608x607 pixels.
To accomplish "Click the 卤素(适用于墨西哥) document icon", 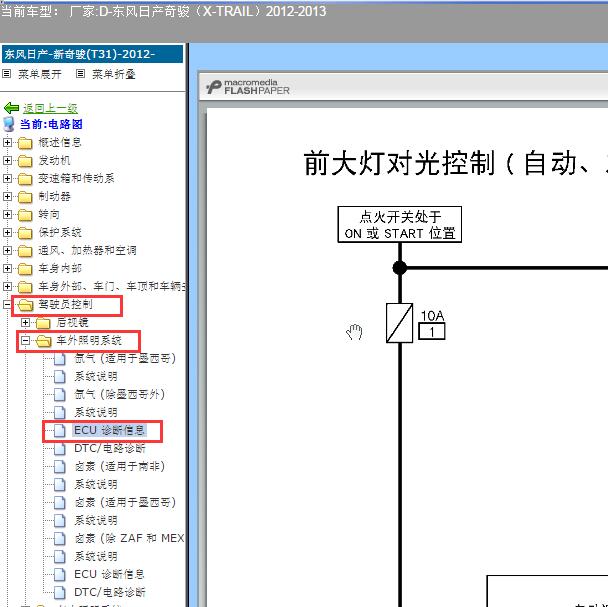I will click(x=59, y=502).
